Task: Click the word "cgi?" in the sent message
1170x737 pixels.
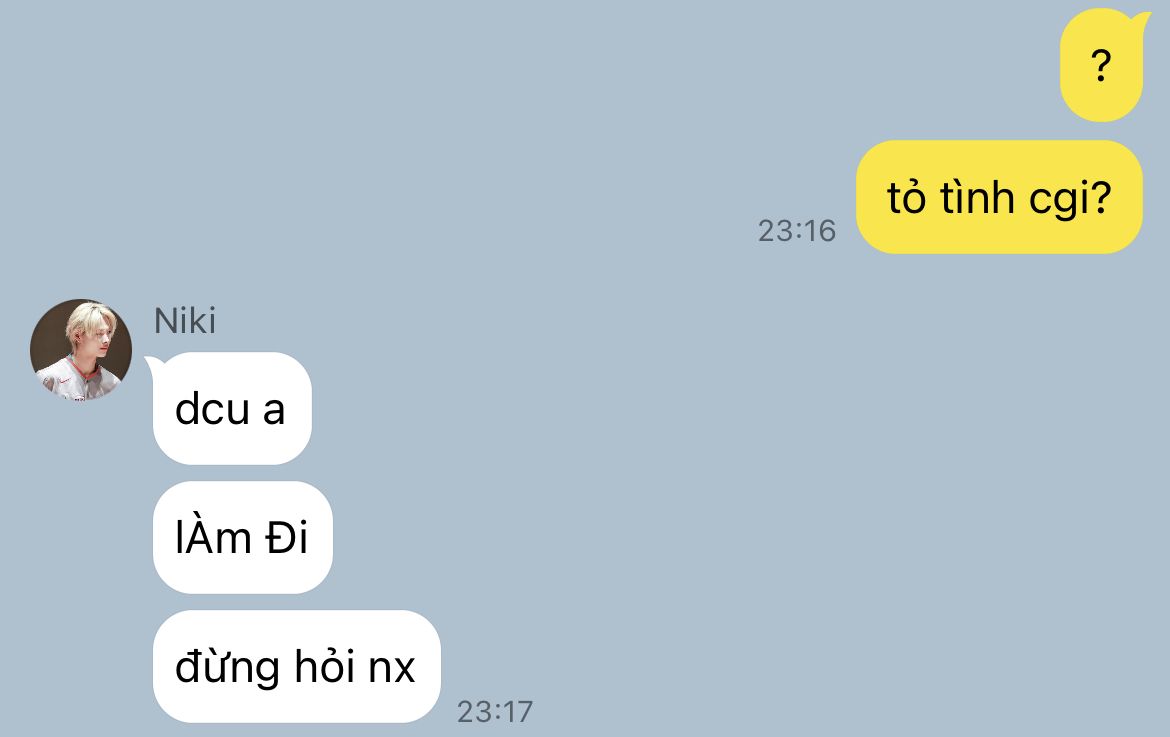Action: (1071, 199)
